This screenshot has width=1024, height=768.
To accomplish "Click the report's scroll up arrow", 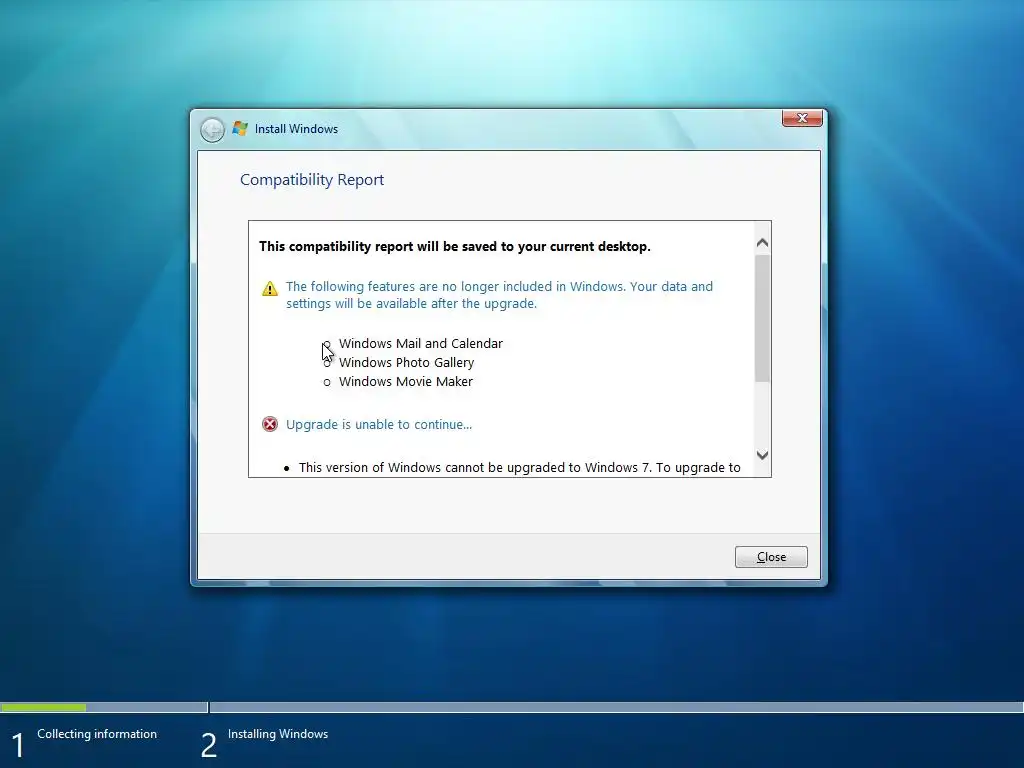I will (762, 243).
